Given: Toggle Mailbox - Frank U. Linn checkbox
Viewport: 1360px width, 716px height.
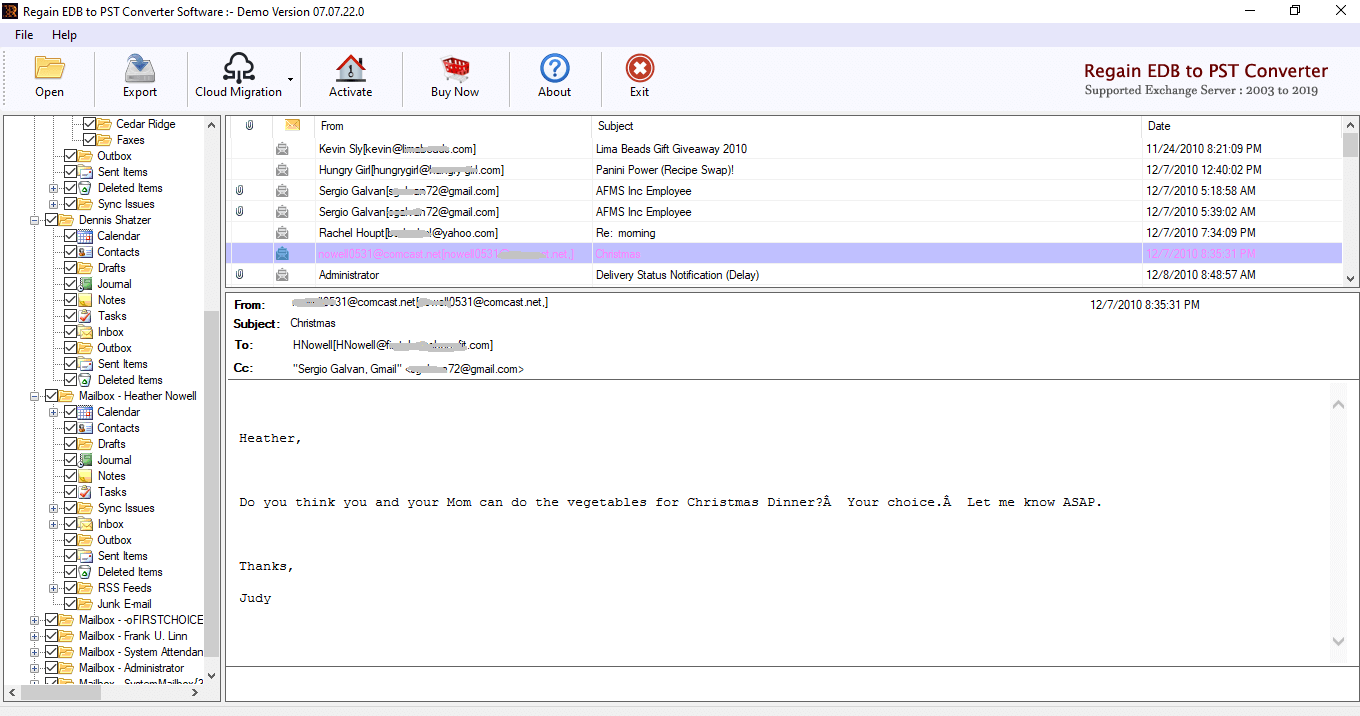Looking at the screenshot, I should click(x=52, y=636).
